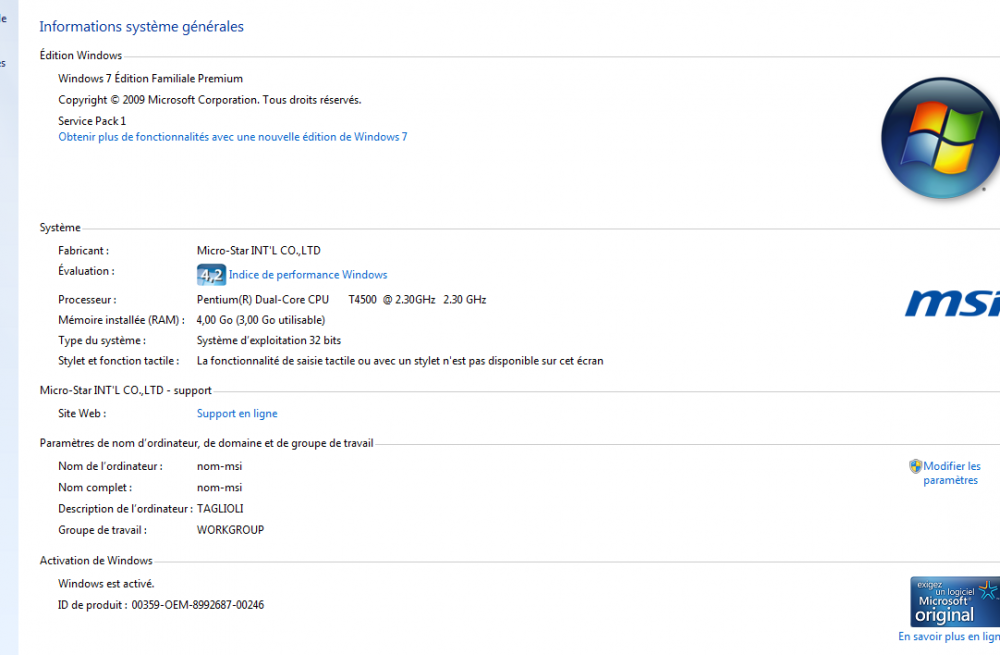Click the Type du système label

click(101, 341)
